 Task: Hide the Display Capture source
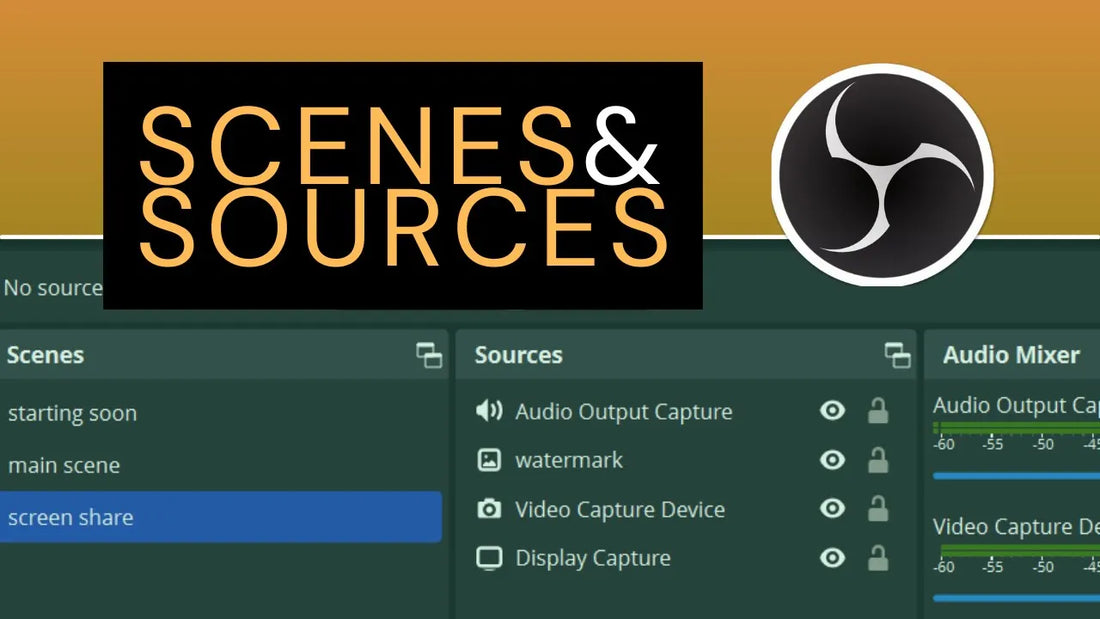click(832, 558)
